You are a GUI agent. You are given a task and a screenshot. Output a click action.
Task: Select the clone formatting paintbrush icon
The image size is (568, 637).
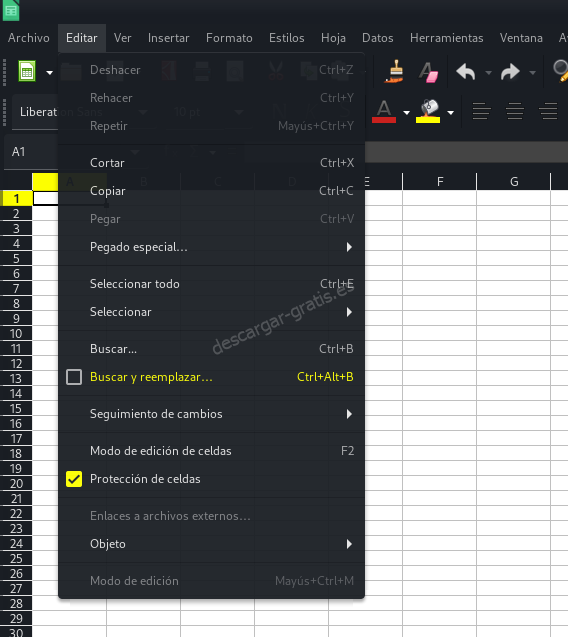pos(395,71)
